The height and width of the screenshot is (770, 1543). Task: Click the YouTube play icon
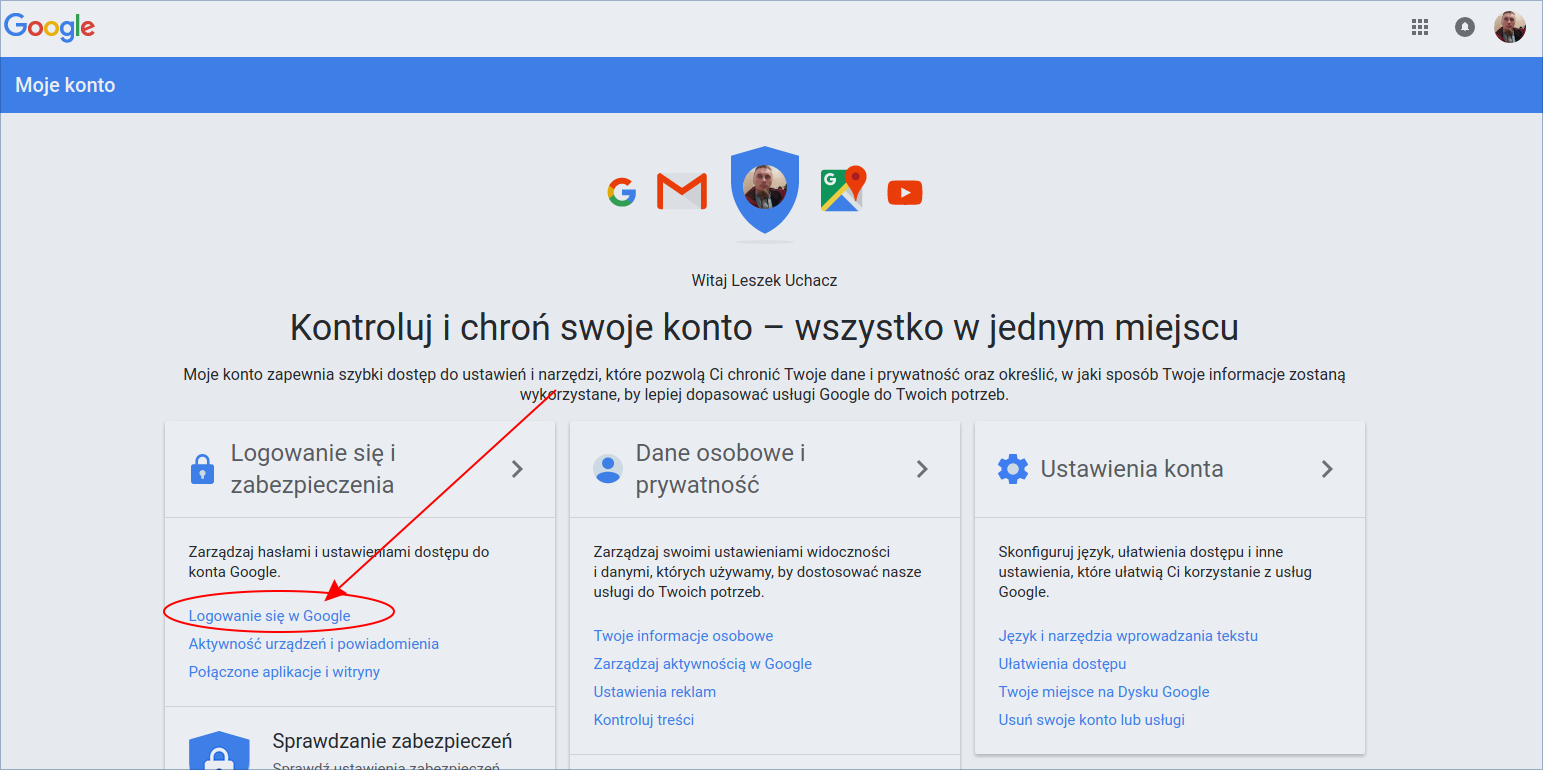[905, 192]
